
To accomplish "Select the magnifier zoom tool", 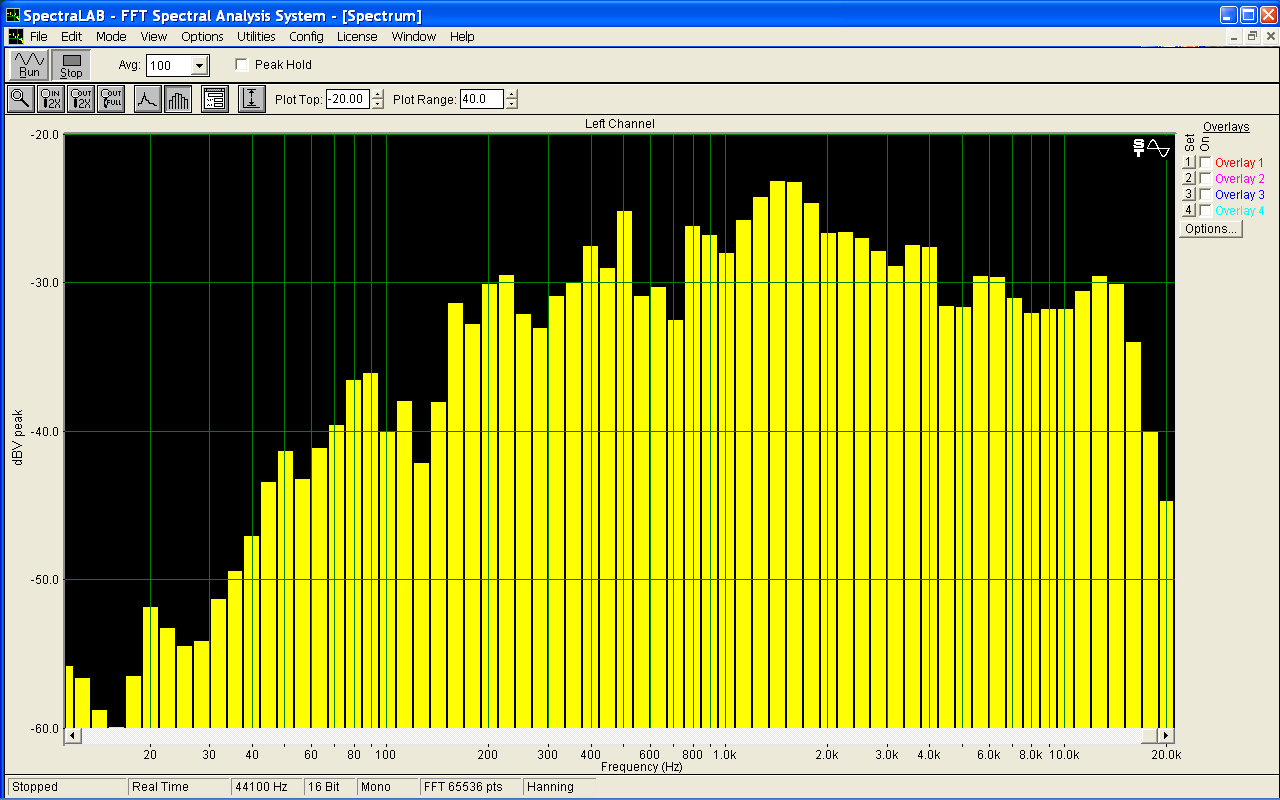I will (20, 99).
